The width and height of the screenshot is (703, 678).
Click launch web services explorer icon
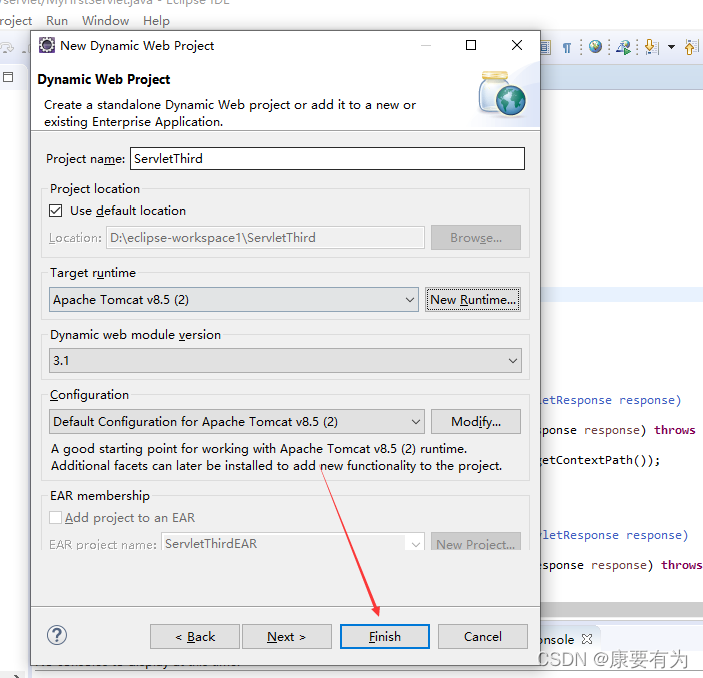tap(624, 47)
